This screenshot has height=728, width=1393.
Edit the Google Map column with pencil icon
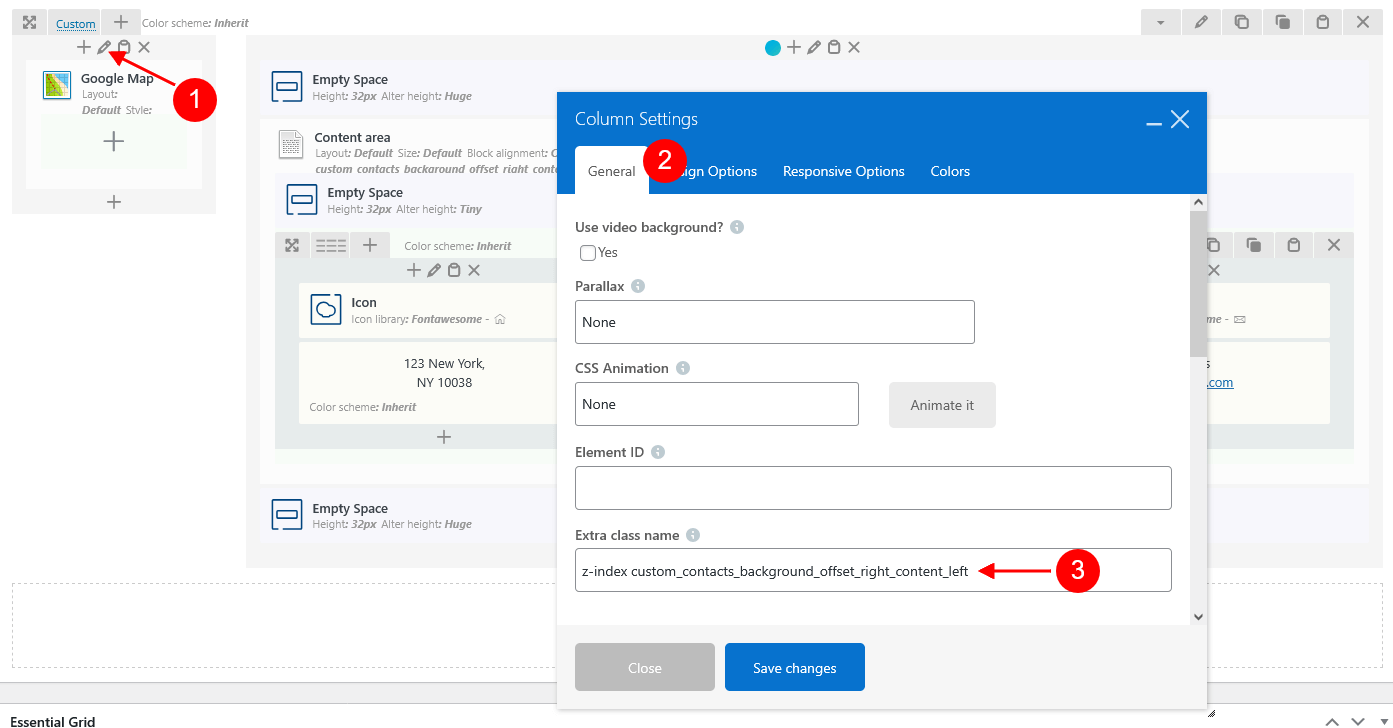104,47
